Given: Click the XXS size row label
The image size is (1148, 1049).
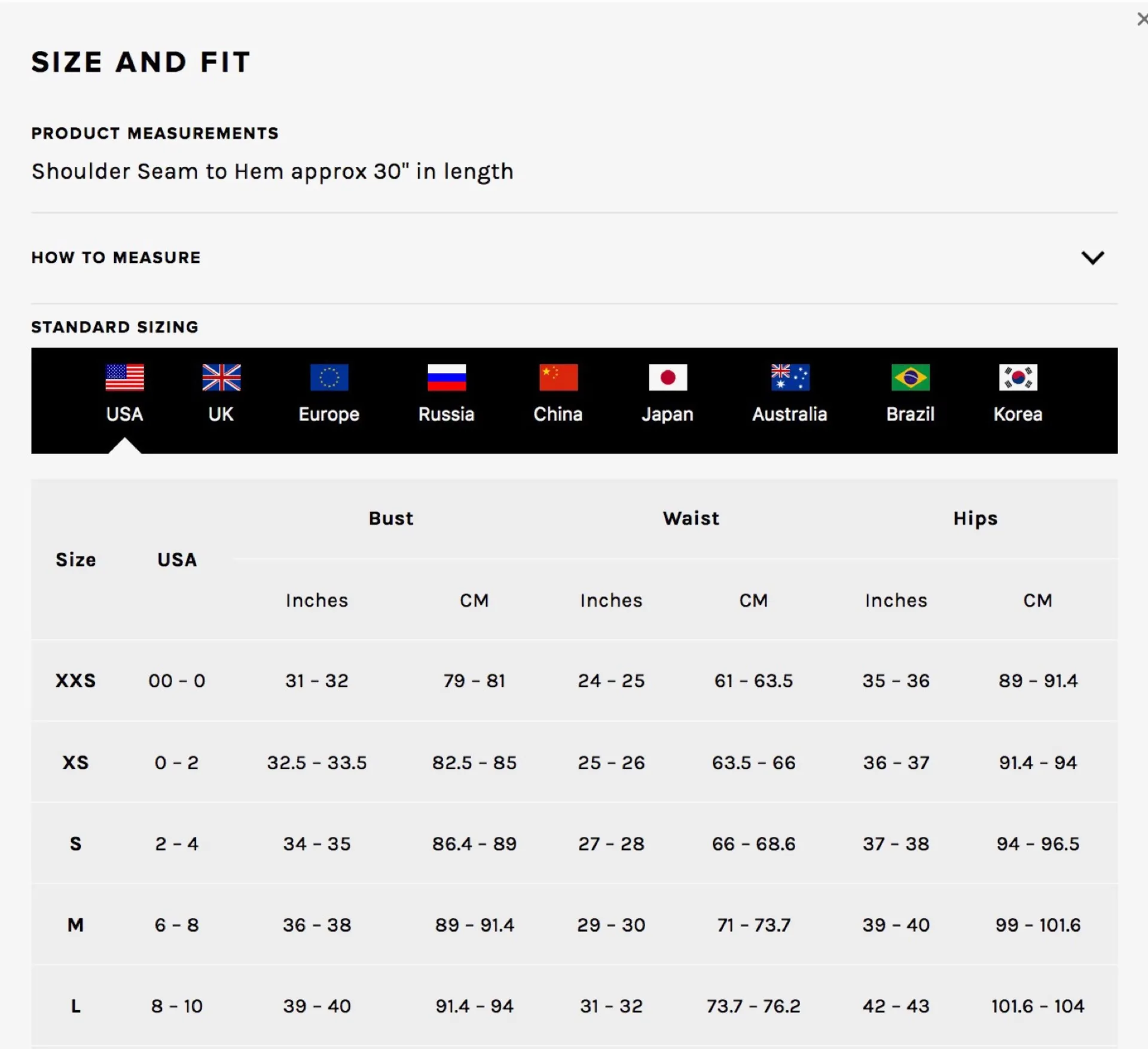Looking at the screenshot, I should pyautogui.click(x=75, y=680).
